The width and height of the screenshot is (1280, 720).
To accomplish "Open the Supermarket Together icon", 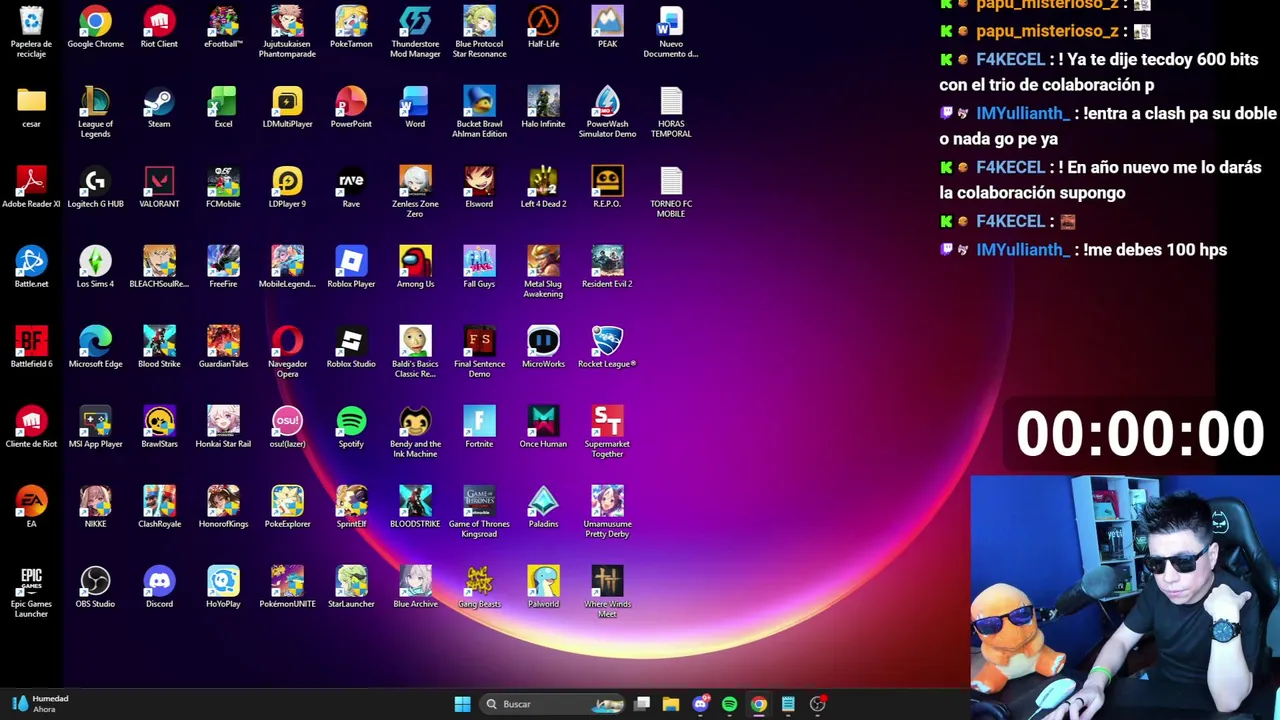I will click(607, 432).
